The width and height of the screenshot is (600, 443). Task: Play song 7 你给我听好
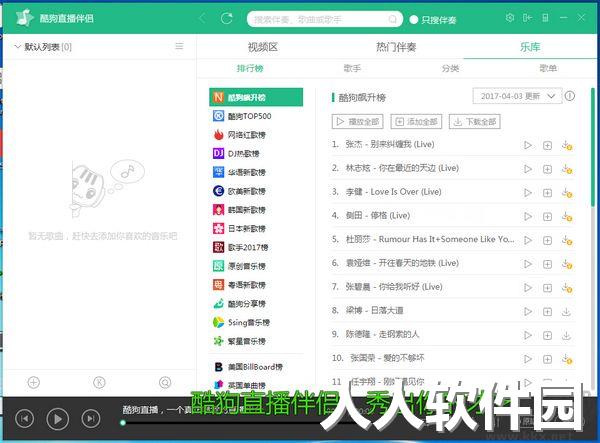click(528, 288)
